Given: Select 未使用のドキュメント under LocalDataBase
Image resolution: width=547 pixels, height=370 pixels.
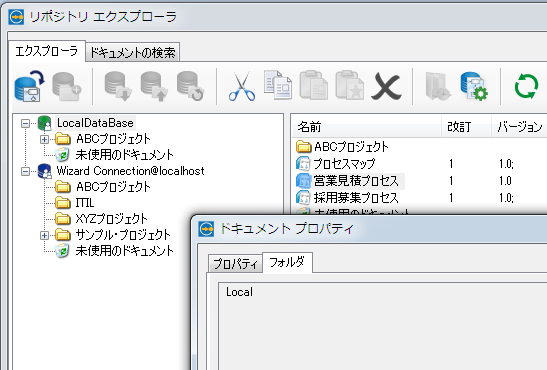Looking at the screenshot, I should pos(125,155).
